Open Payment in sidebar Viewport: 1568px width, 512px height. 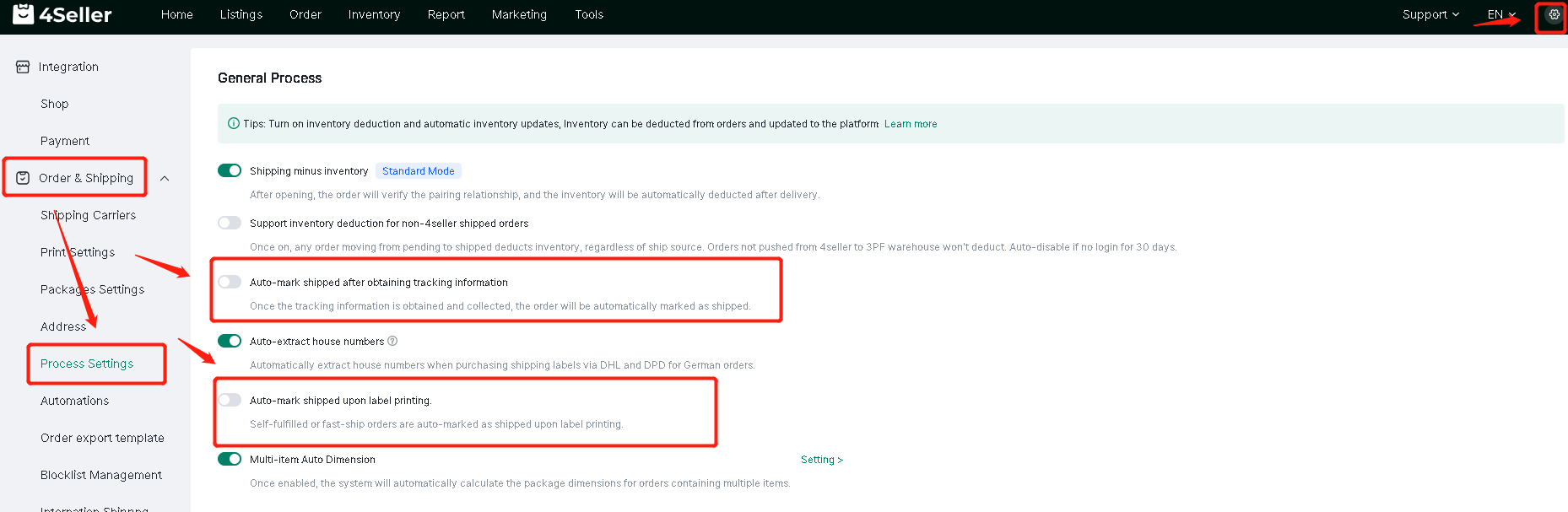[x=65, y=141]
